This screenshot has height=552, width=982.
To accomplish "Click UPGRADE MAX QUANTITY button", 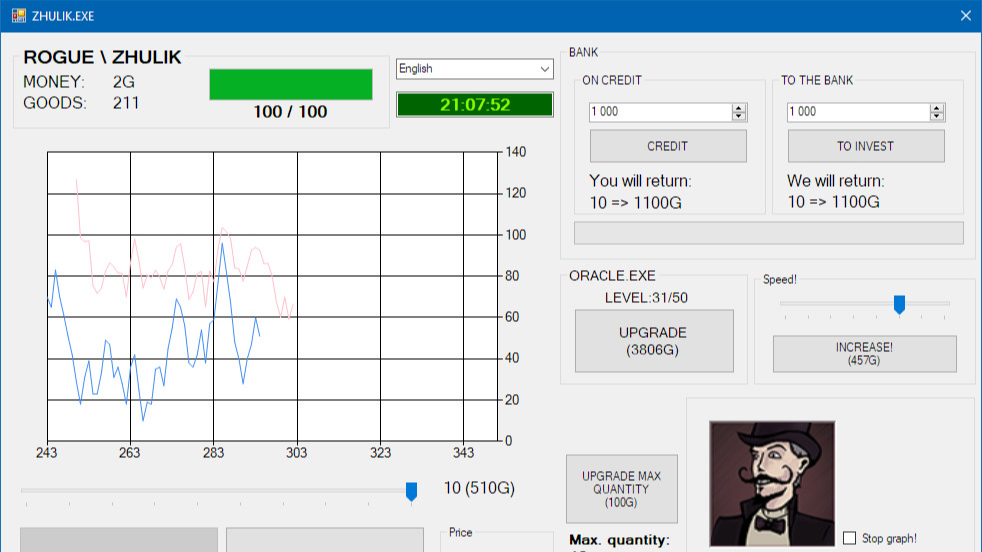I will 621,489.
